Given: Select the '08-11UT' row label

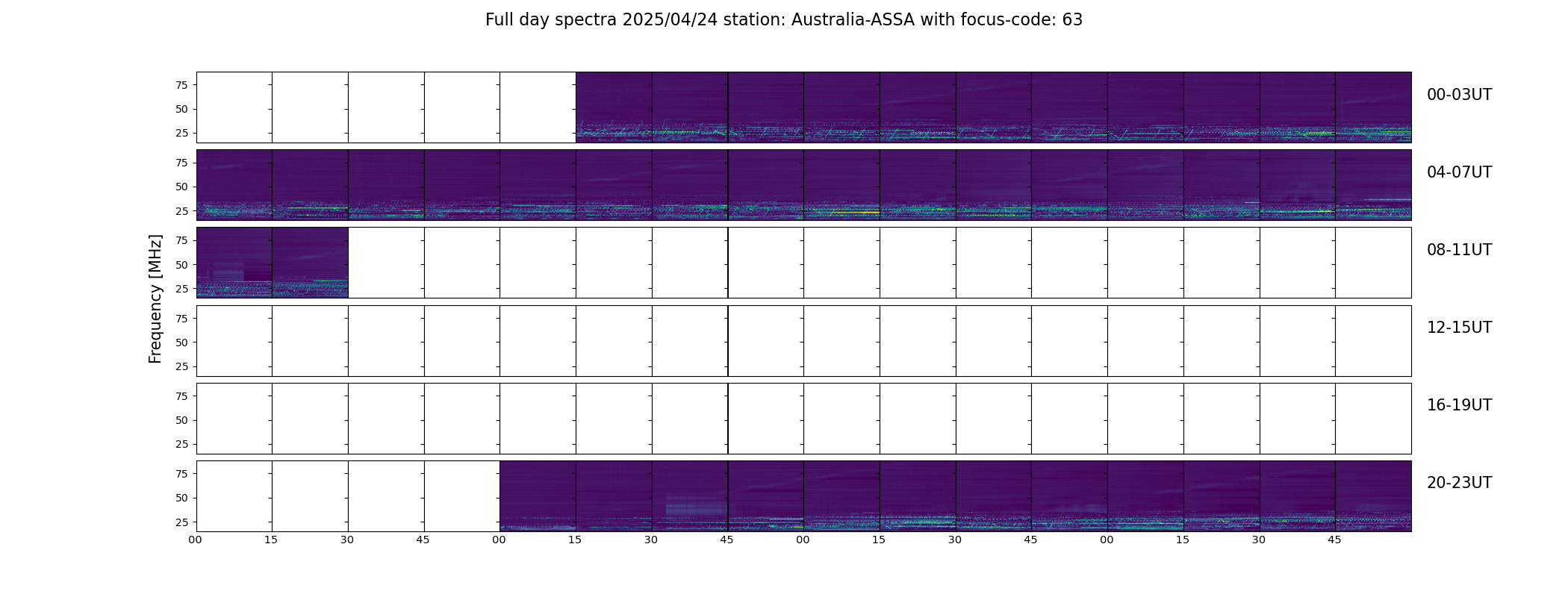Looking at the screenshot, I should coord(1459,250).
